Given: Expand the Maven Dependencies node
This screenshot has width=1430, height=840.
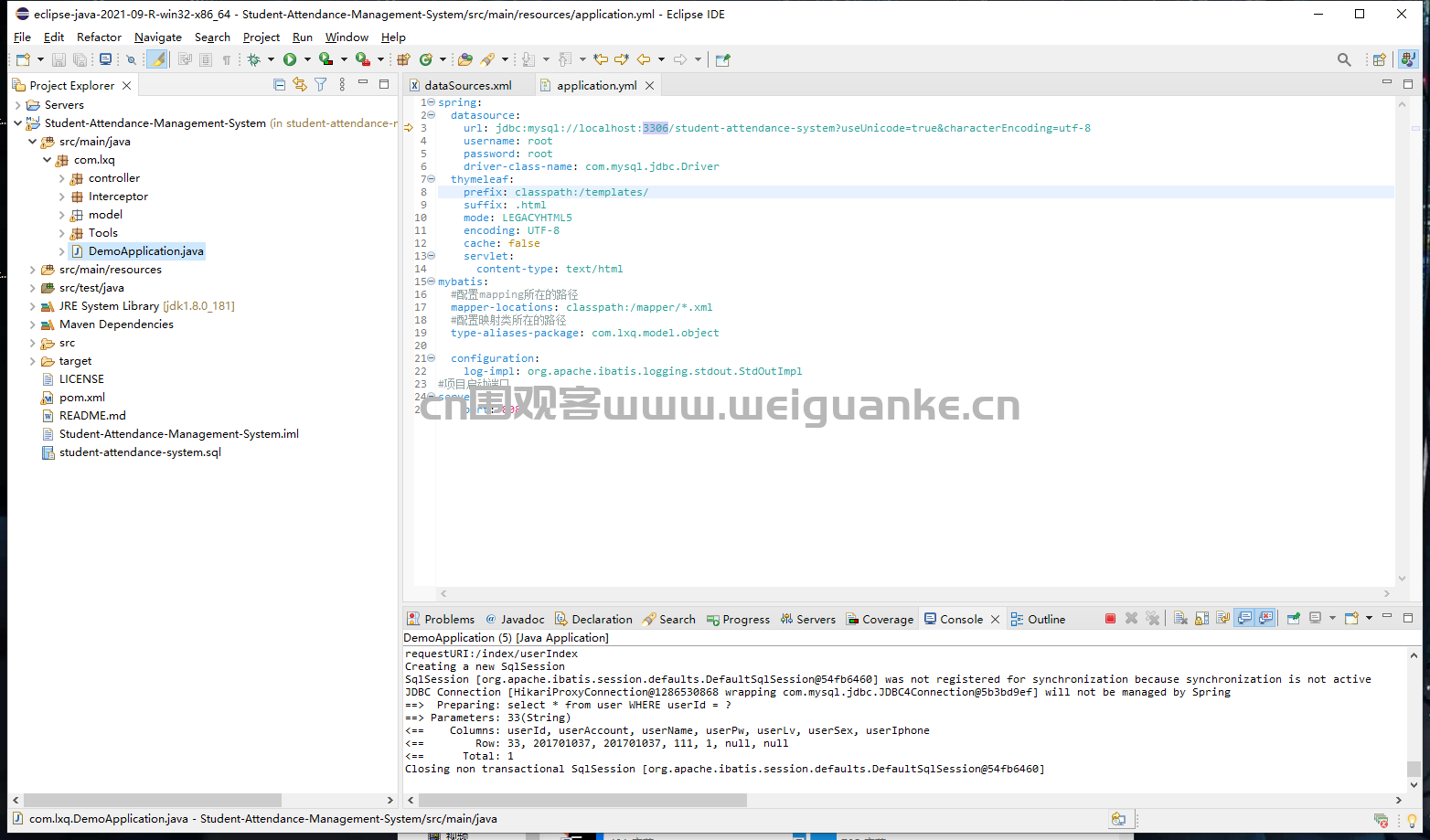Looking at the screenshot, I should pos(33,324).
